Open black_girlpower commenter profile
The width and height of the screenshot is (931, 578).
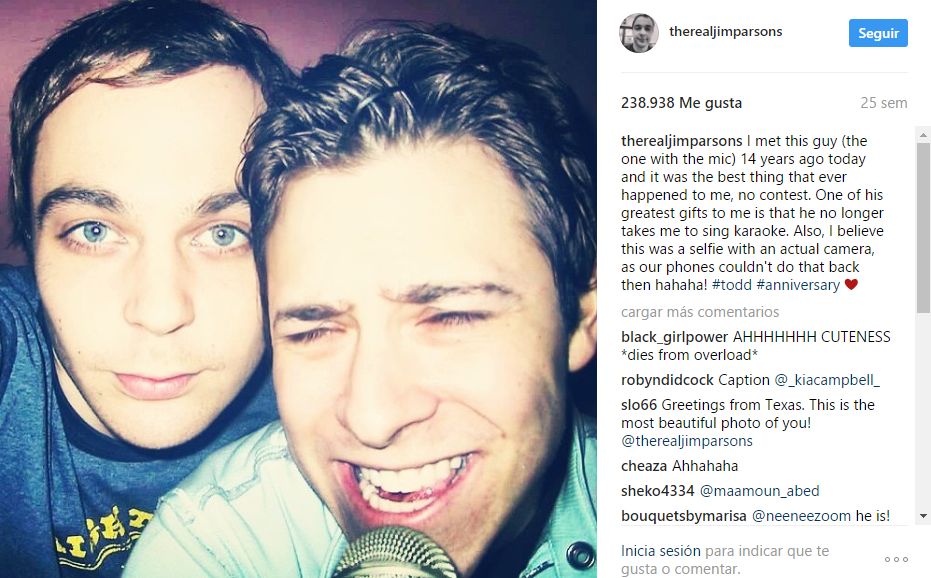[x=674, y=337]
